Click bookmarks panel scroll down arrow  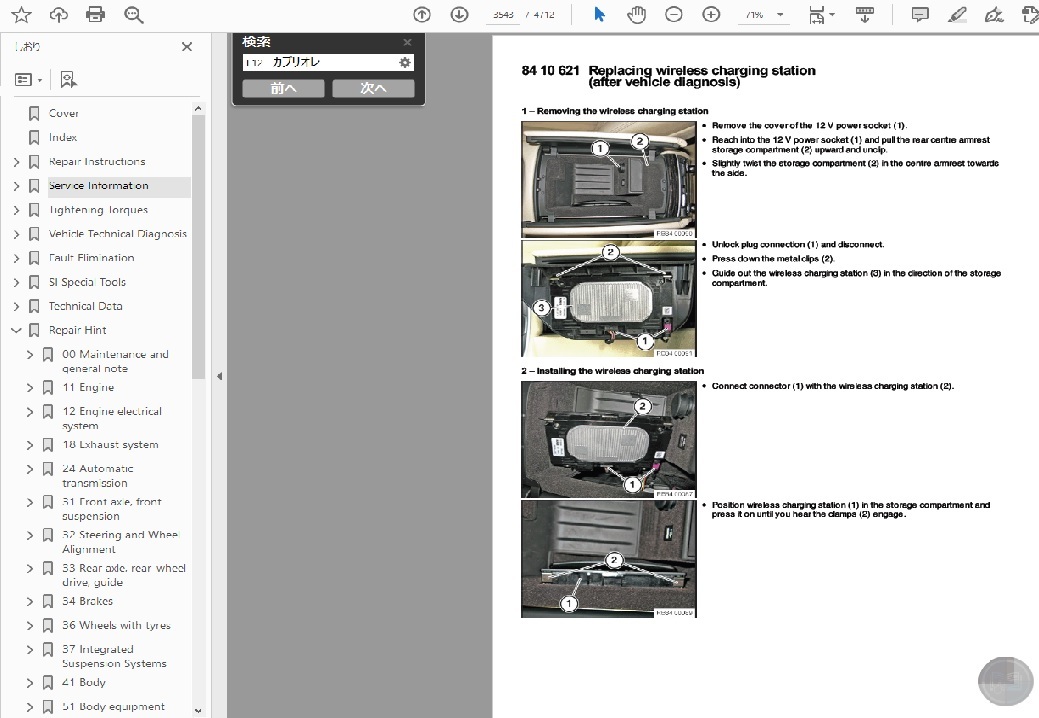pos(197,711)
